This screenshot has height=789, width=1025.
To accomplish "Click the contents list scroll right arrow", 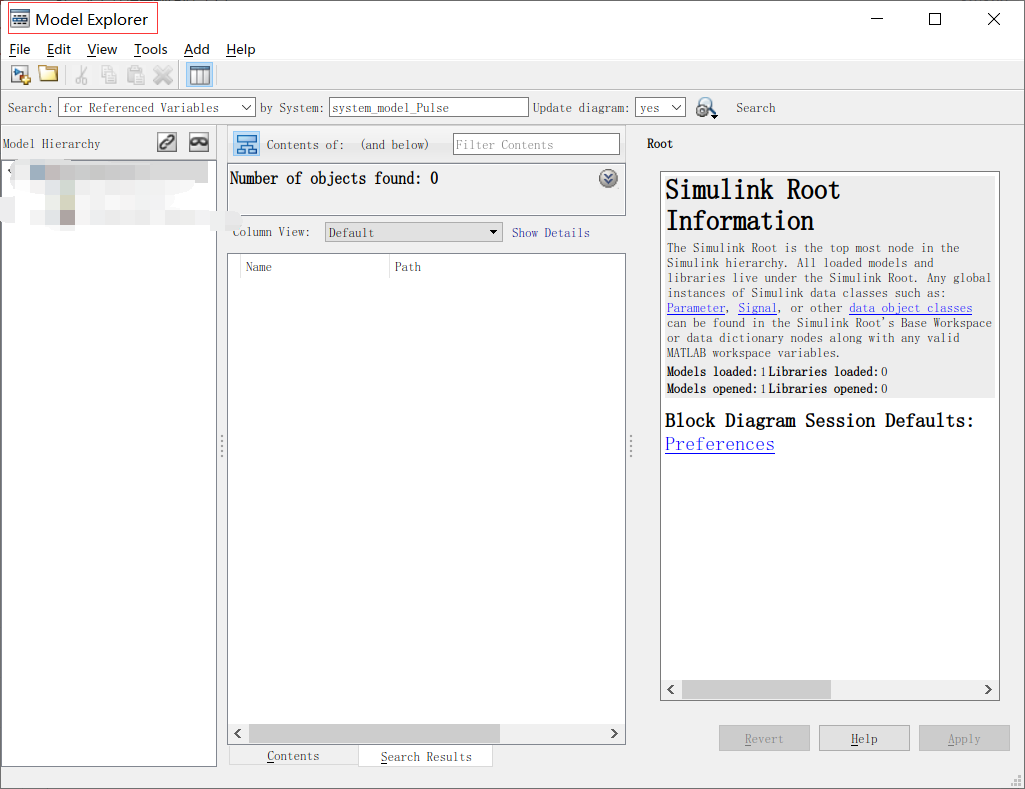I will [614, 733].
